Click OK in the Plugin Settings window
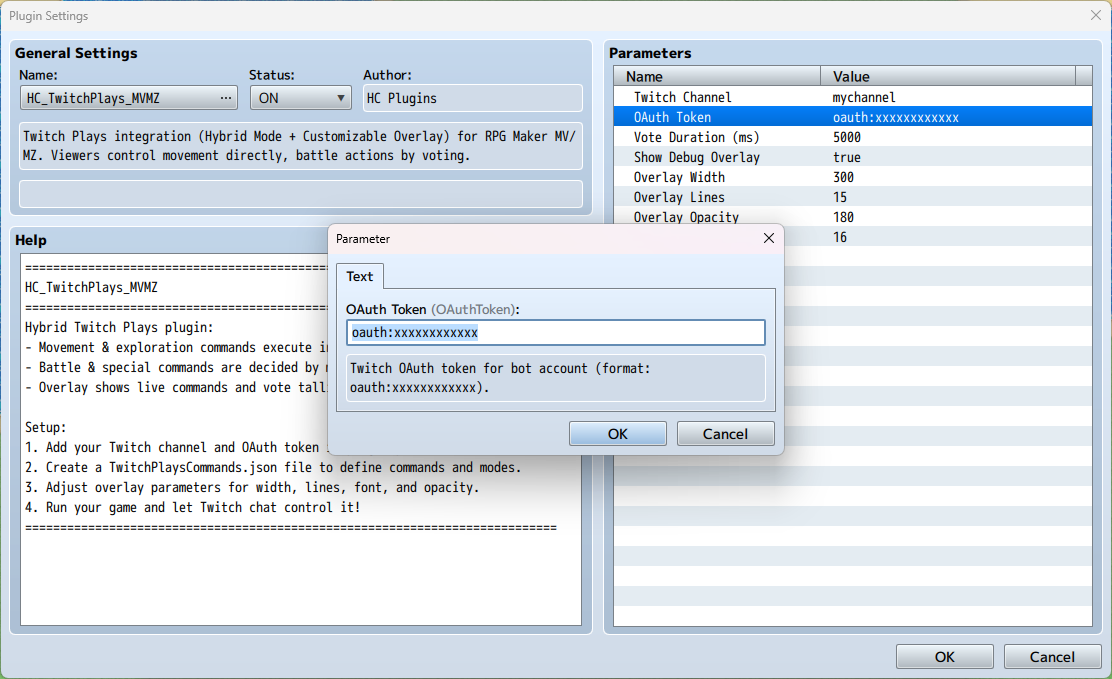 click(x=945, y=657)
